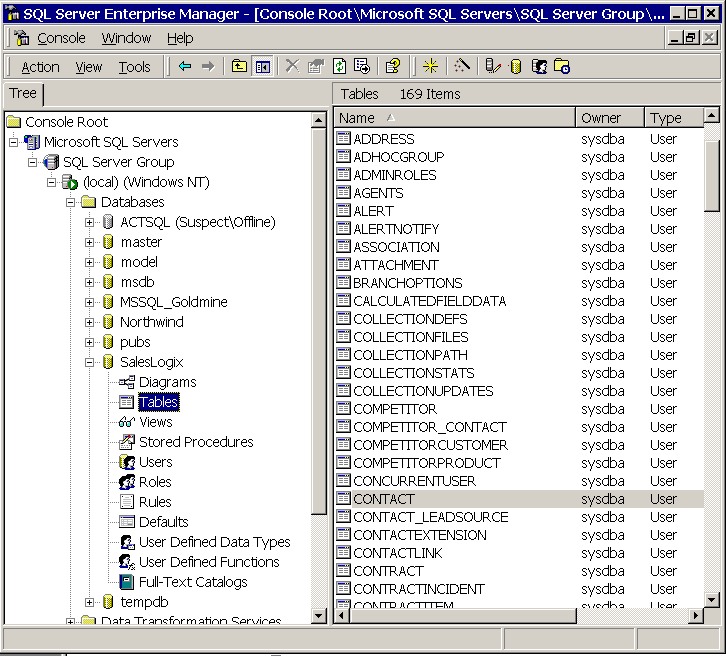Select the CALCULATEDFIELDDATA table name
This screenshot has height=656, width=726.
(x=429, y=301)
